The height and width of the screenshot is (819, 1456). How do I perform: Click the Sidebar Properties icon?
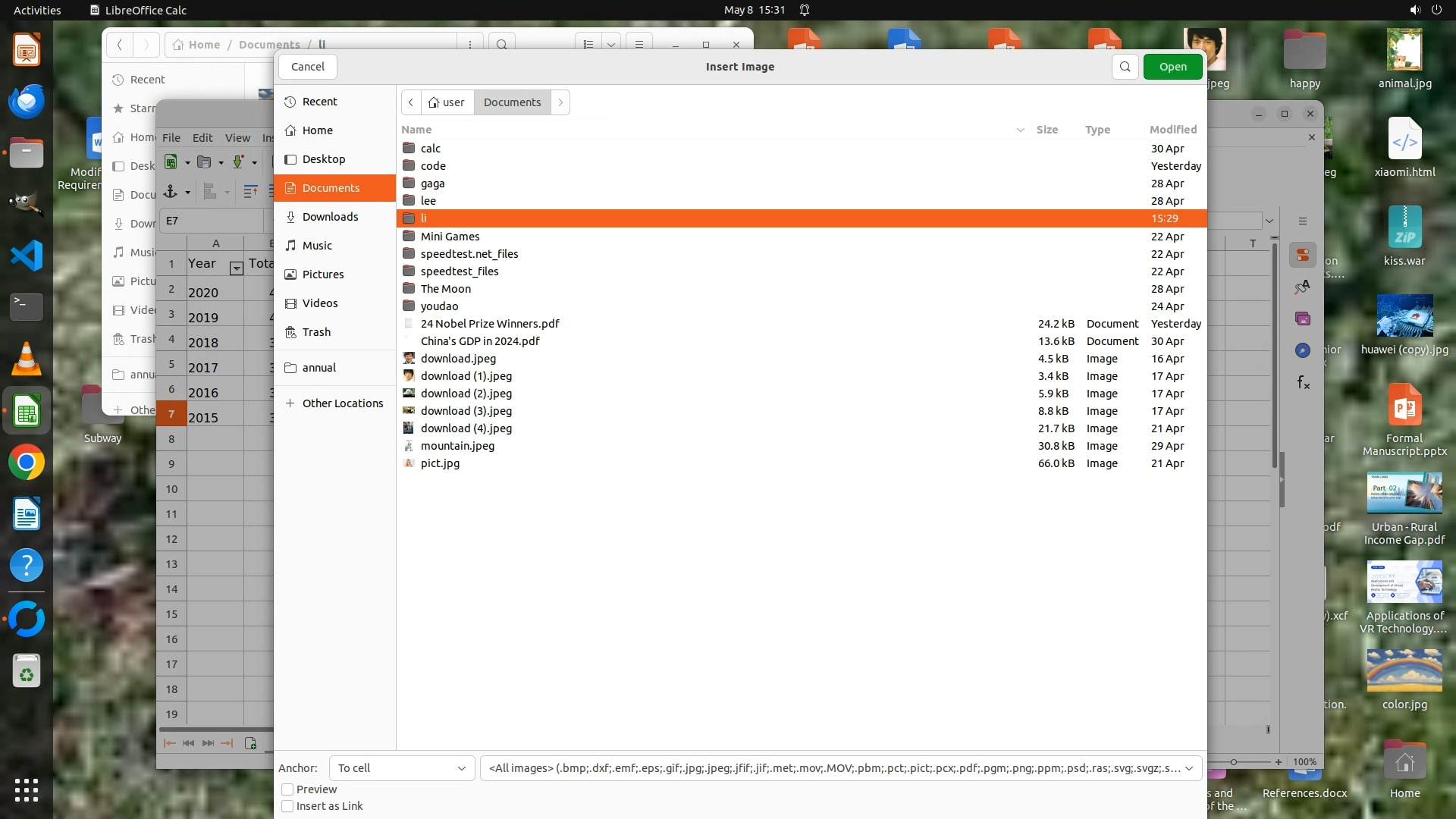(1303, 255)
